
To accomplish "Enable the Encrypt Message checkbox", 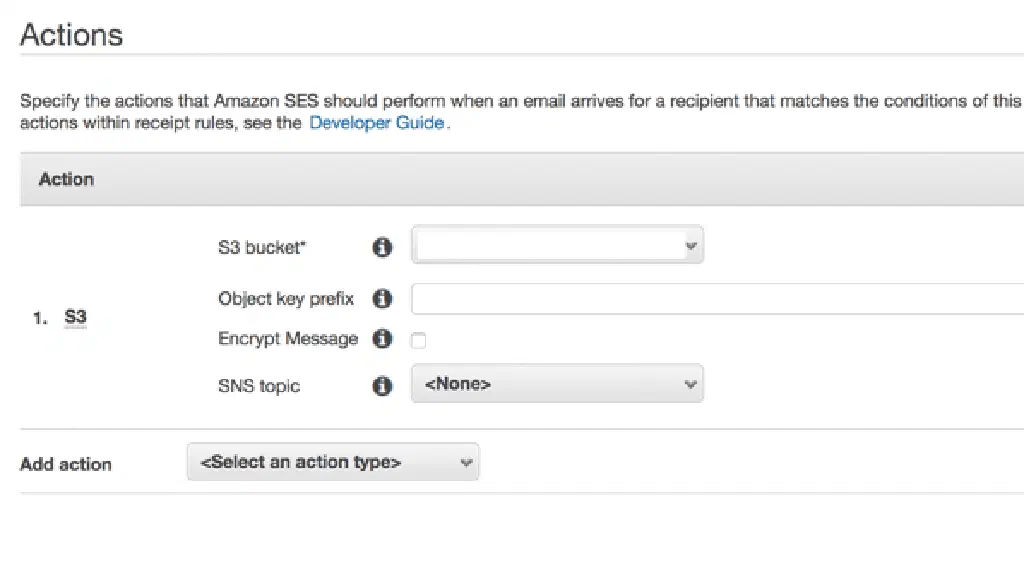I will click(x=419, y=341).
